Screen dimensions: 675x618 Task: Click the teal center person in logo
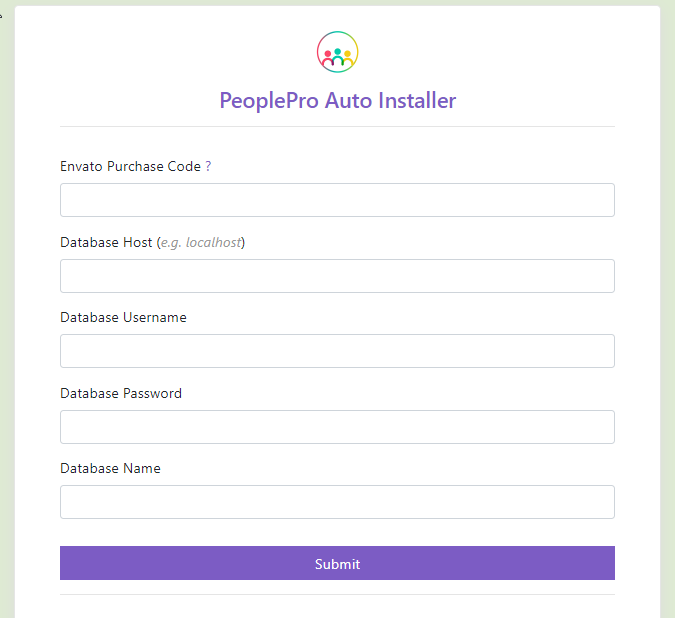pyautogui.click(x=337, y=55)
